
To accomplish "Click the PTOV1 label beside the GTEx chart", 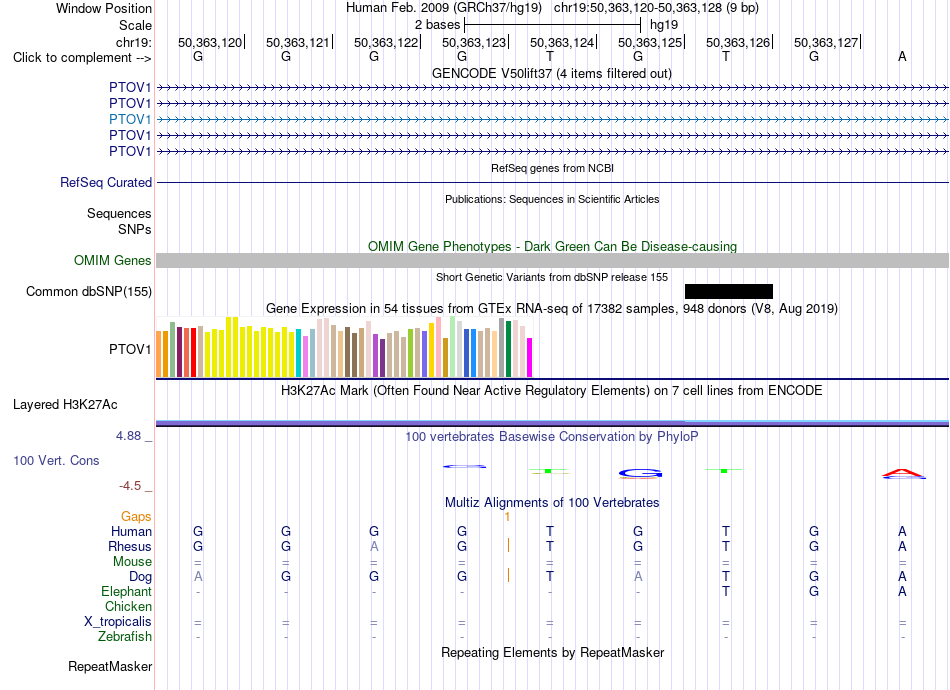I will click(x=130, y=350).
